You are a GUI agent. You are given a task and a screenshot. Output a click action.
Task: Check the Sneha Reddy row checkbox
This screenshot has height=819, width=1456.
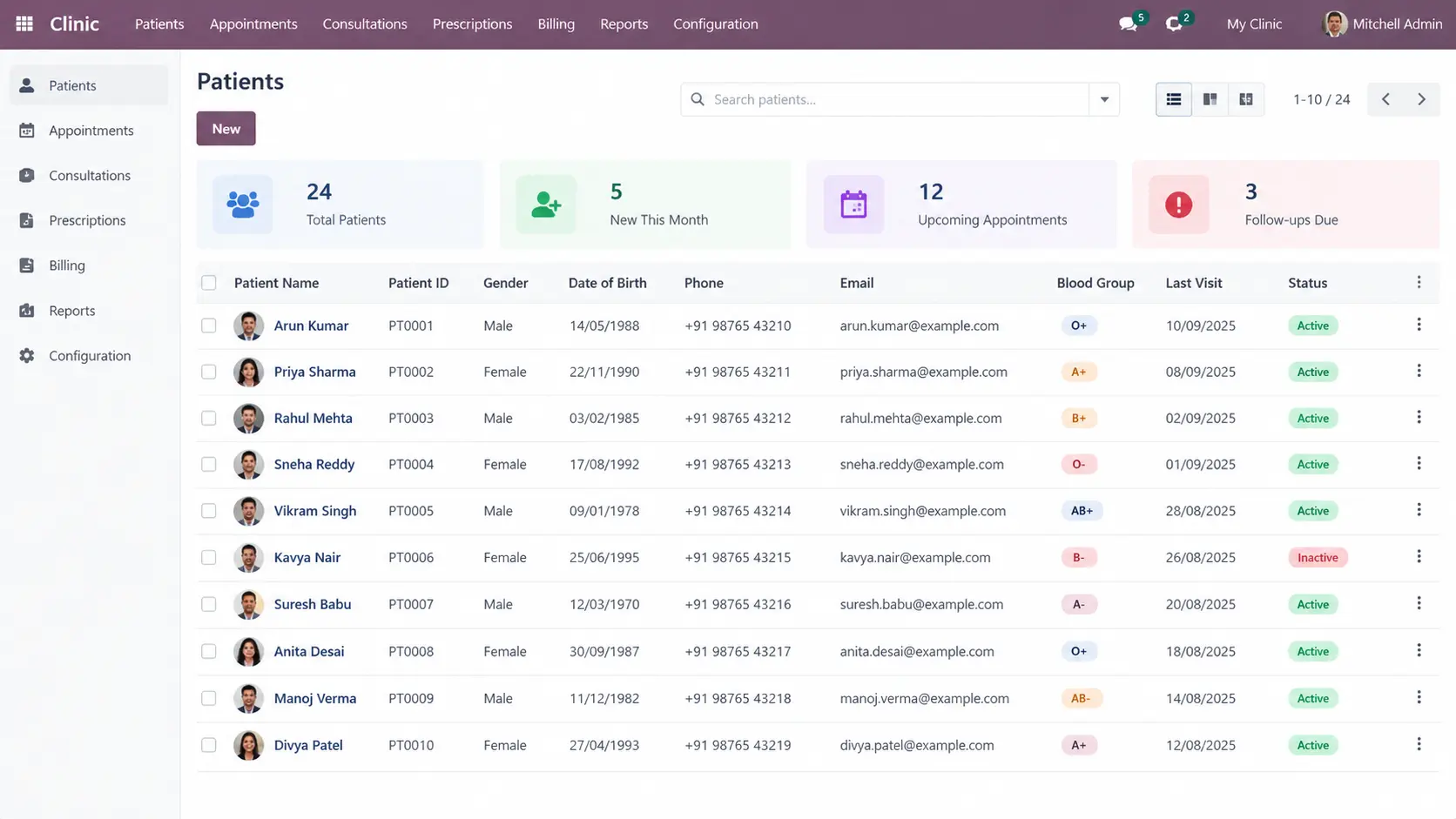click(x=209, y=465)
